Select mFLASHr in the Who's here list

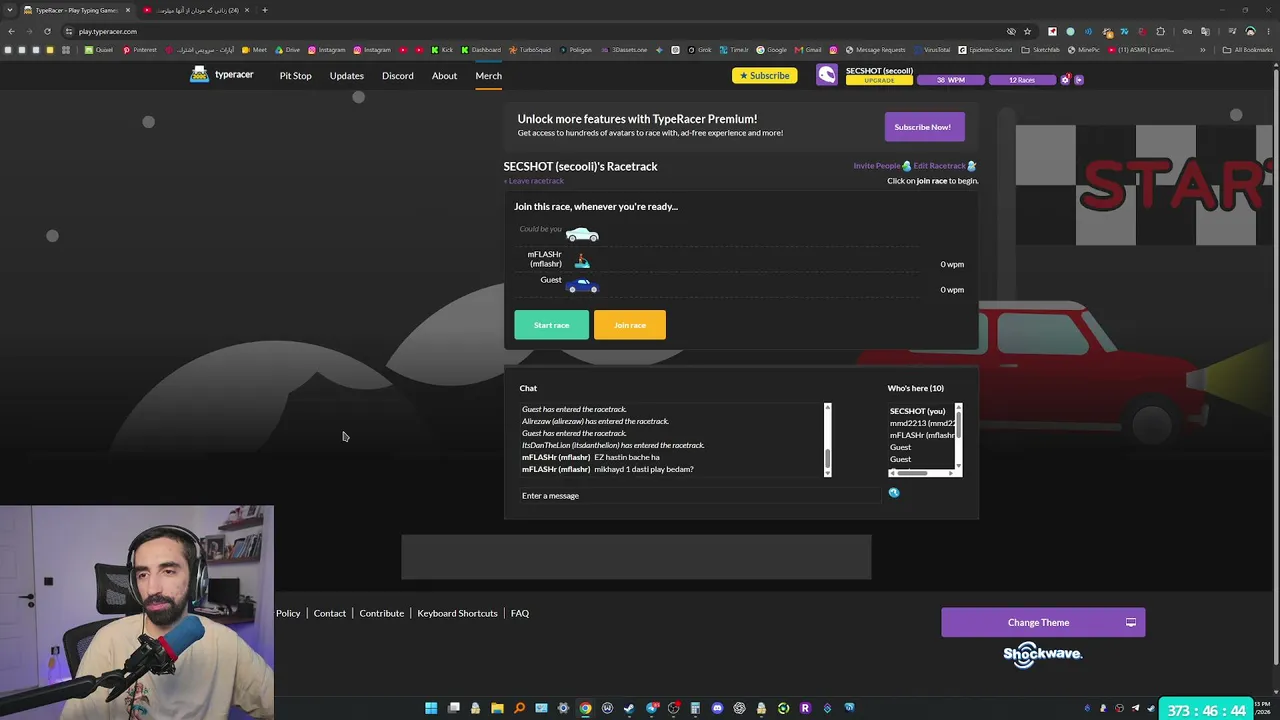921,435
